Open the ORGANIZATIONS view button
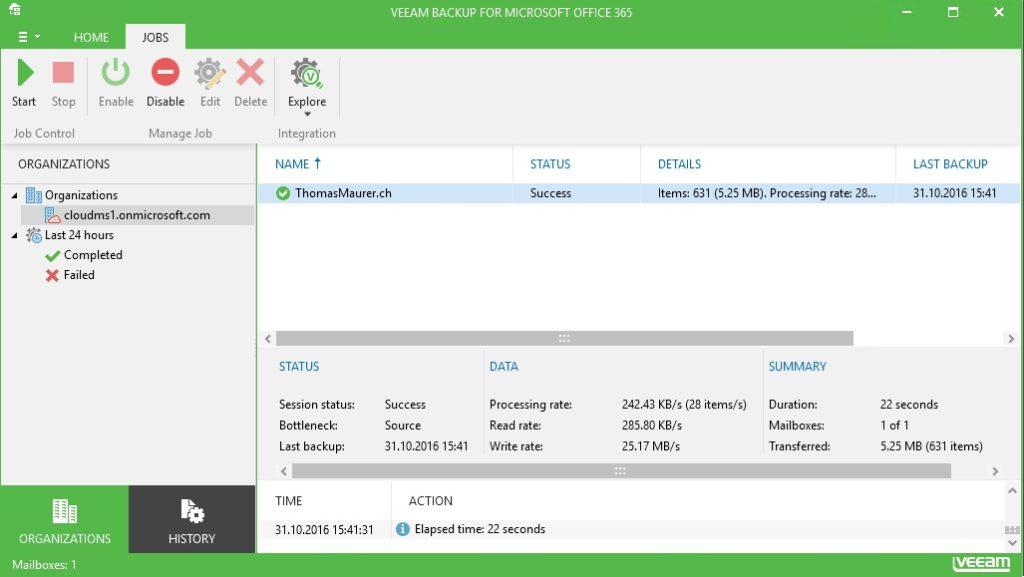 tap(65, 520)
